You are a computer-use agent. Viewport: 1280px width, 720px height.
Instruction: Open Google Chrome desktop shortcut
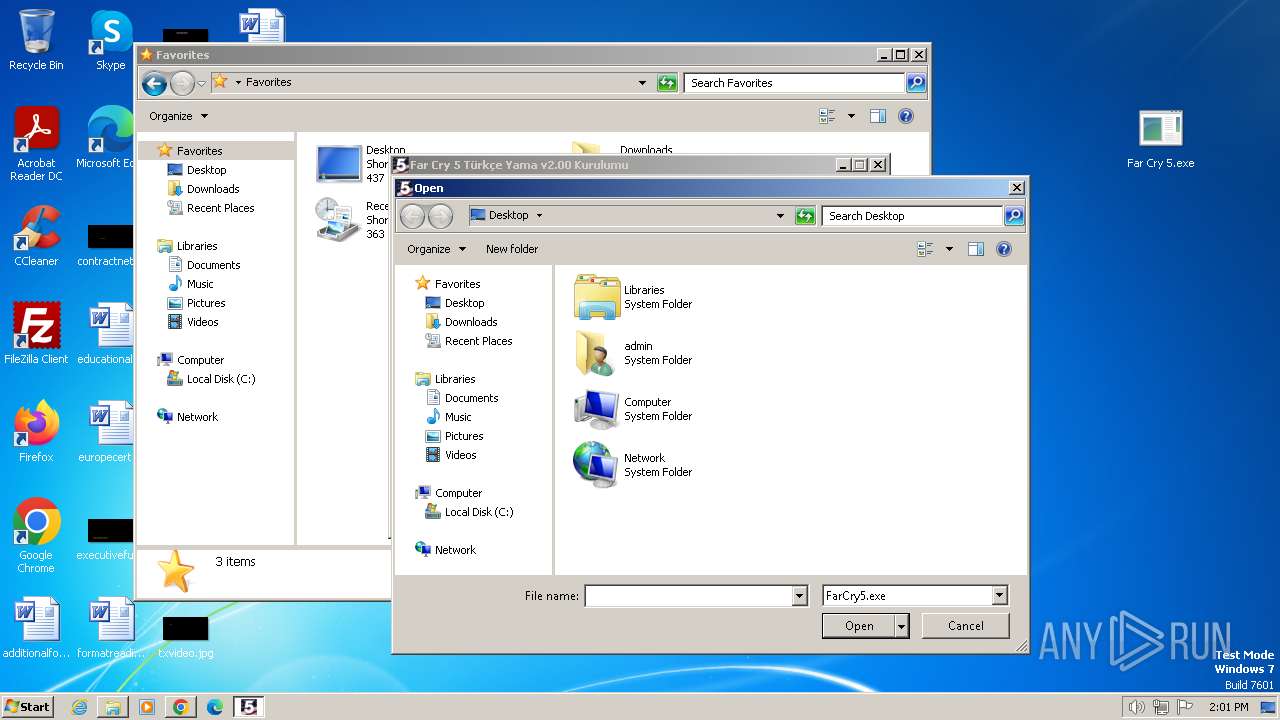36,536
